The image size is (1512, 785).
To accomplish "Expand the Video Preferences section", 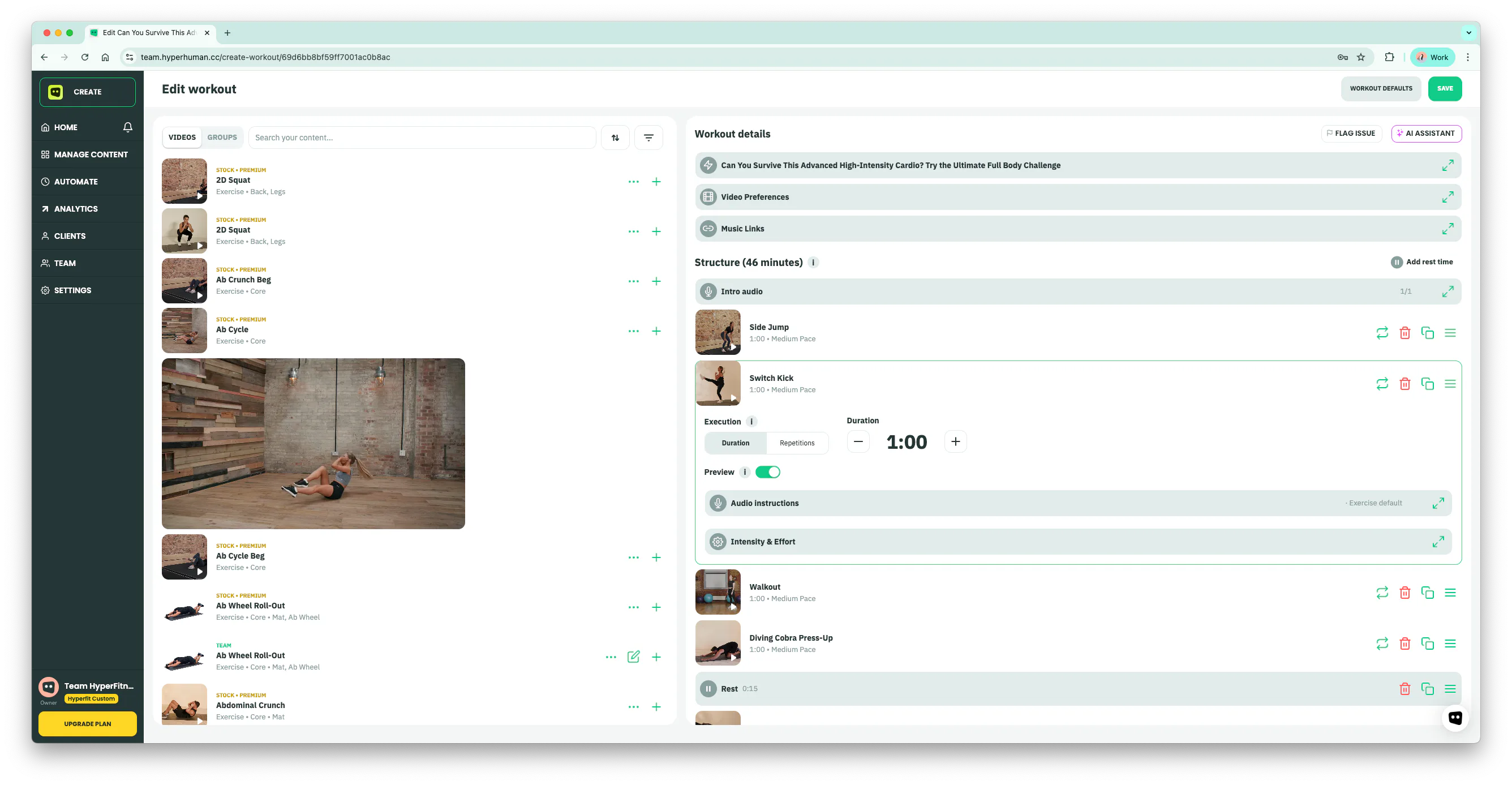I will pos(1449,197).
